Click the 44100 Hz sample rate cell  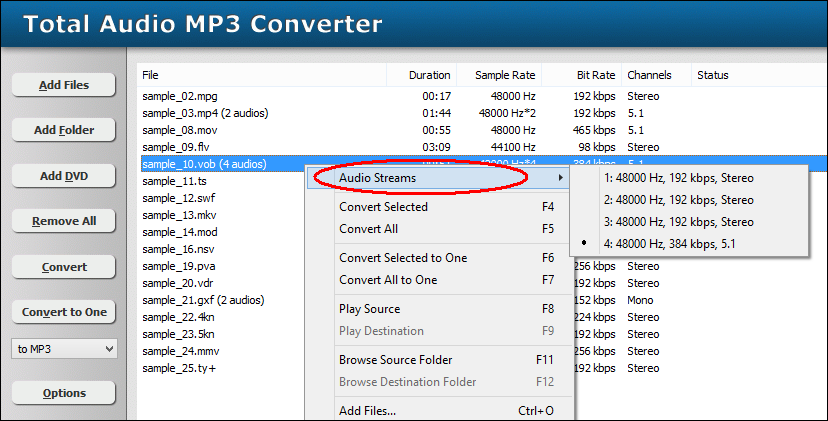click(513, 147)
